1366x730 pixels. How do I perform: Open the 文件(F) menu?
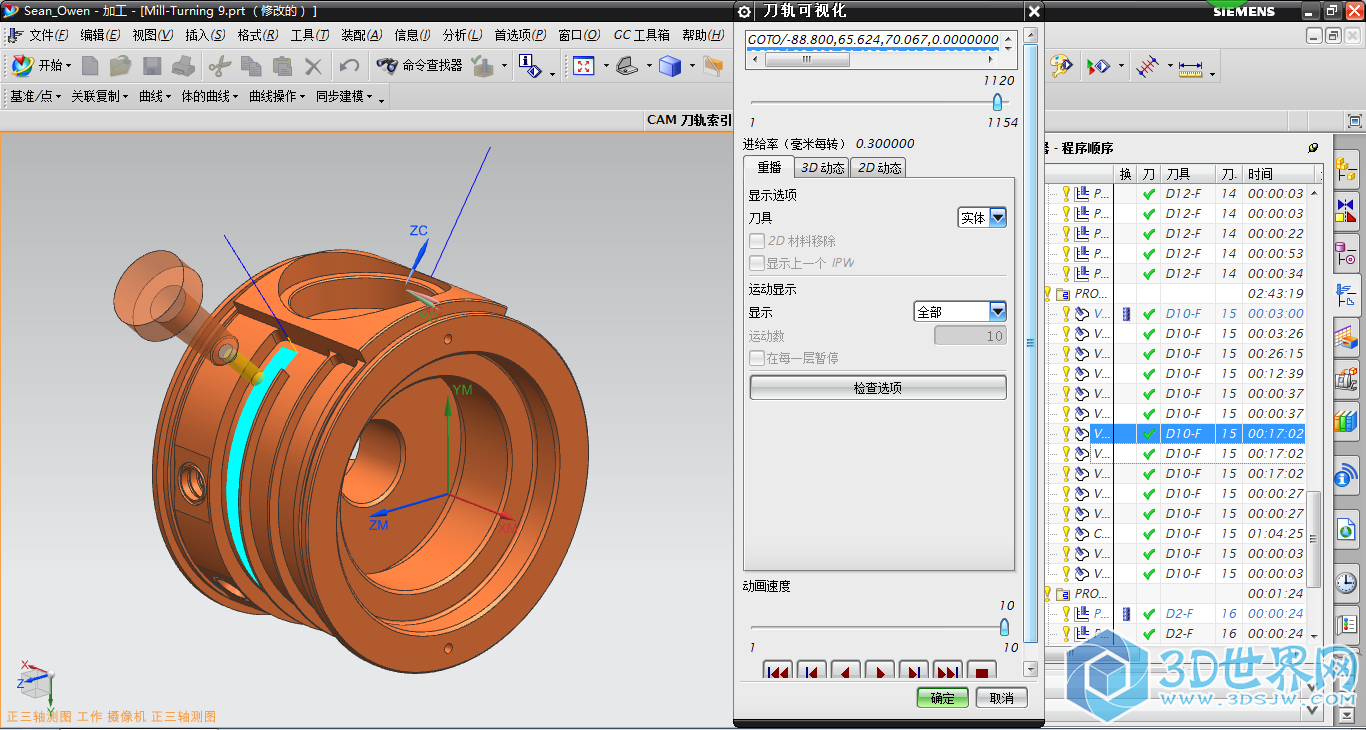(49, 35)
